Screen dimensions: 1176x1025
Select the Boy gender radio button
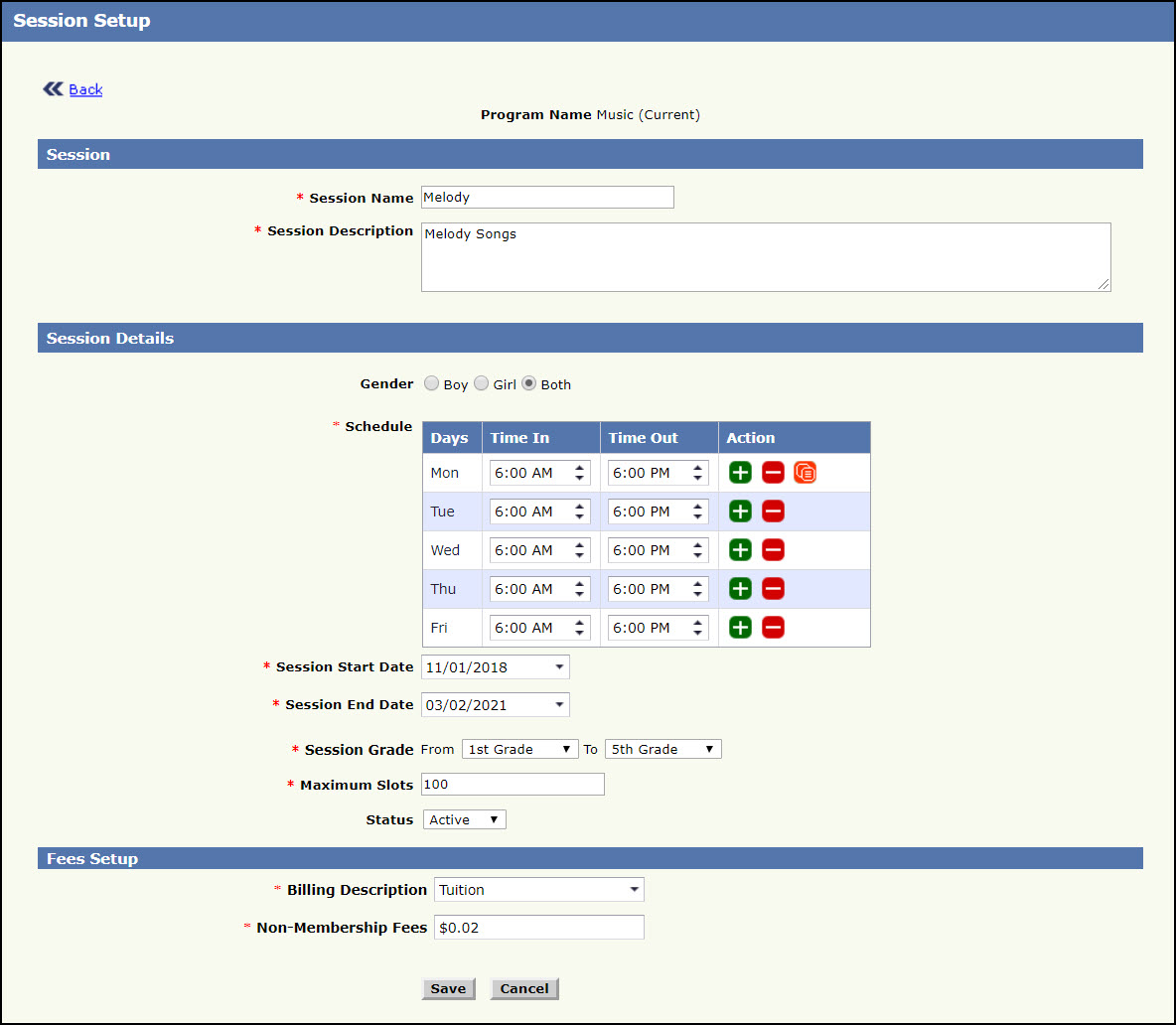coord(432,383)
